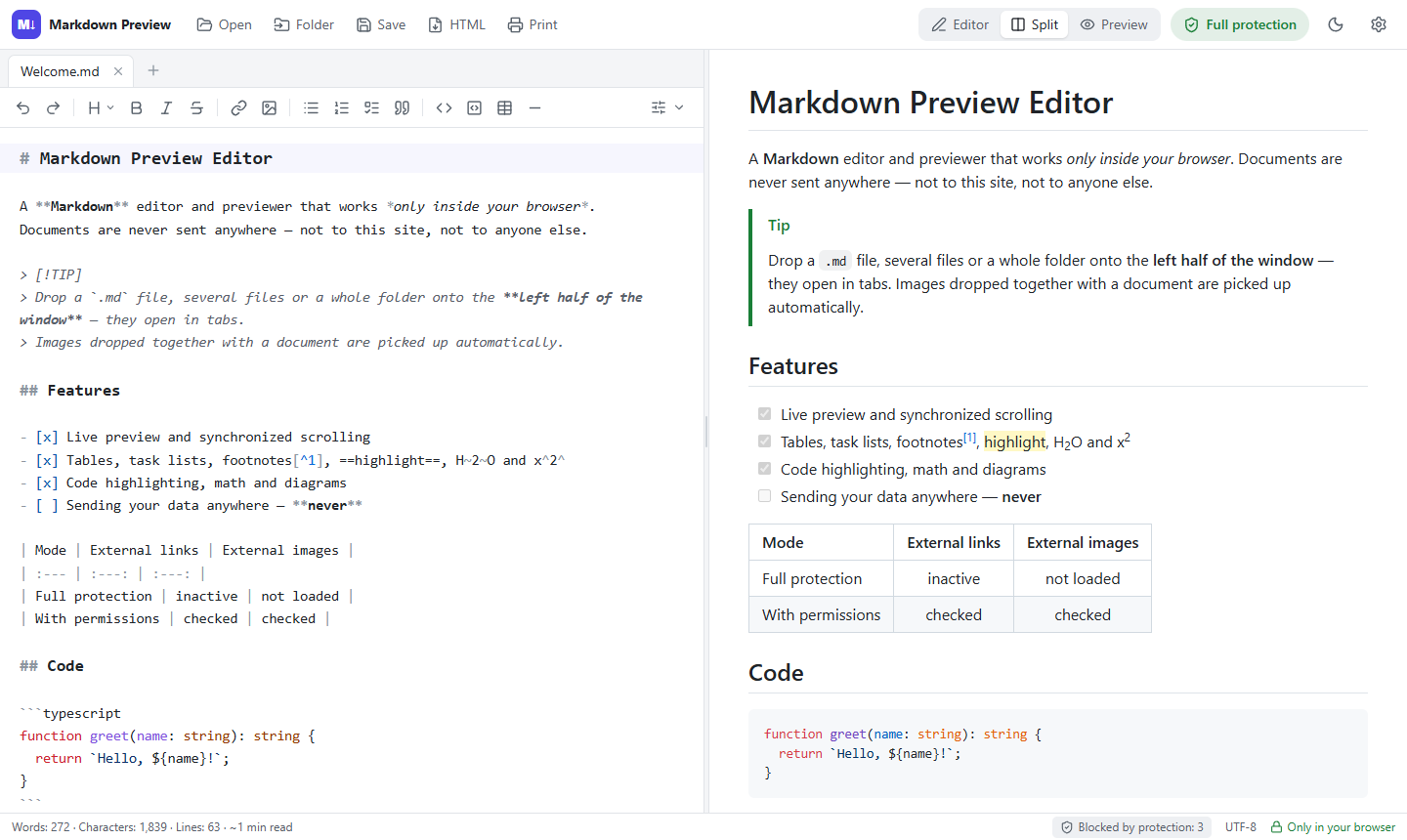This screenshot has width=1407, height=840.
Task: Insert a hyperlink
Action: [238, 108]
